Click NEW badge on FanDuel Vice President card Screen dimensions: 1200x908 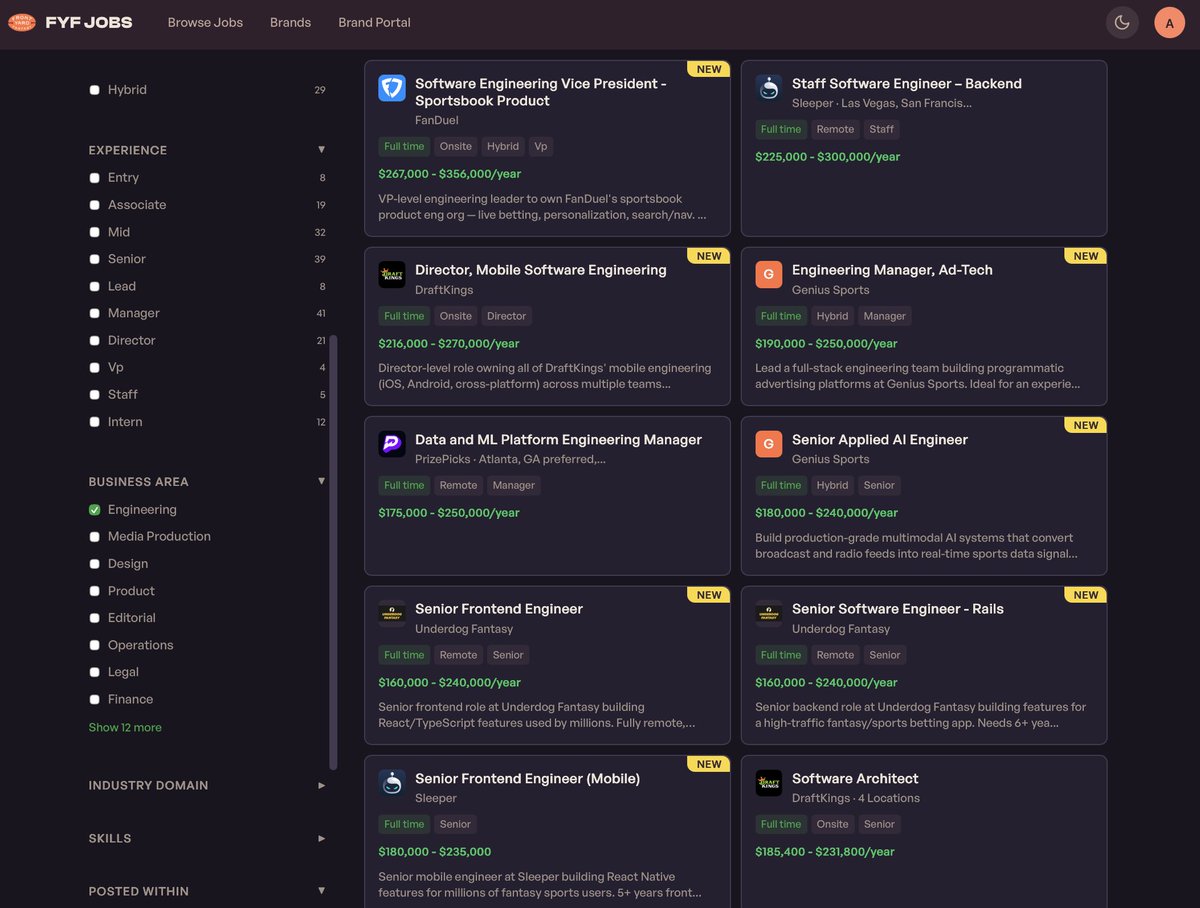(x=709, y=69)
